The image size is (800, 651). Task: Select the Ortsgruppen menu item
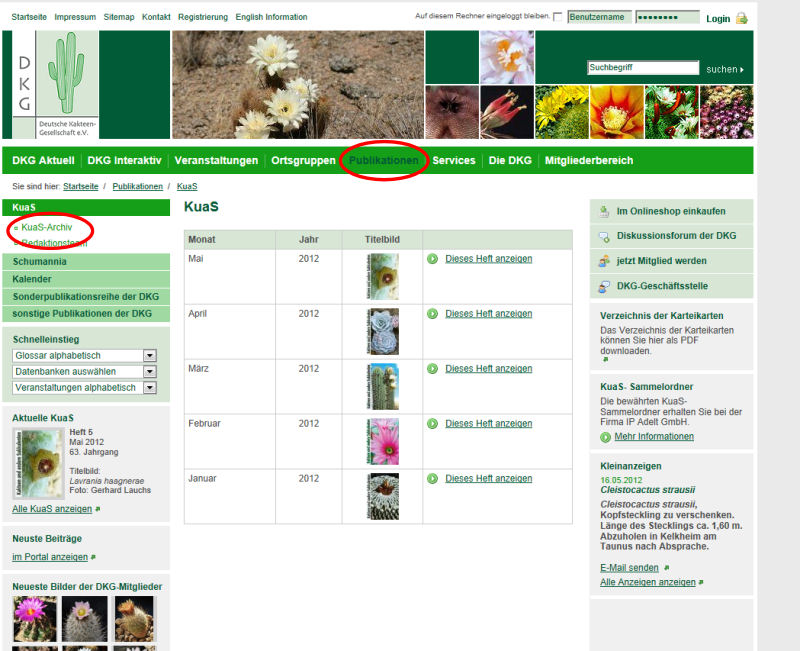click(303, 160)
